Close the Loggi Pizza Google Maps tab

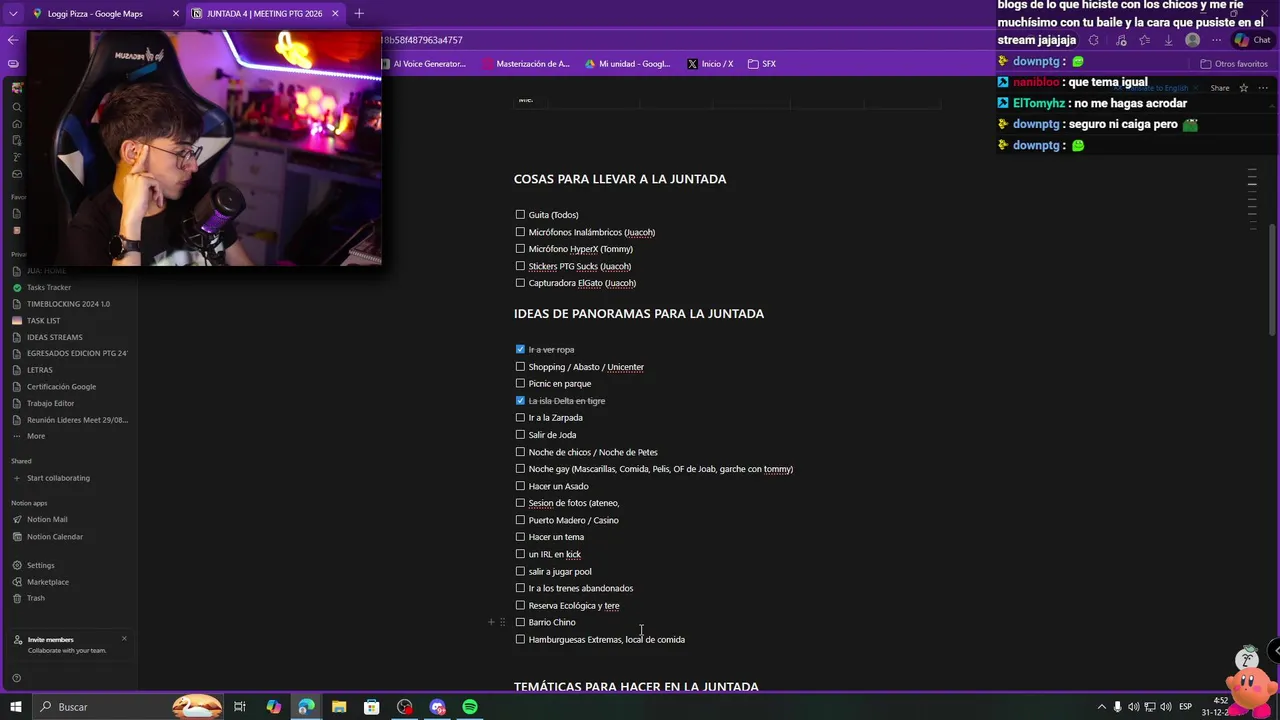tap(176, 13)
